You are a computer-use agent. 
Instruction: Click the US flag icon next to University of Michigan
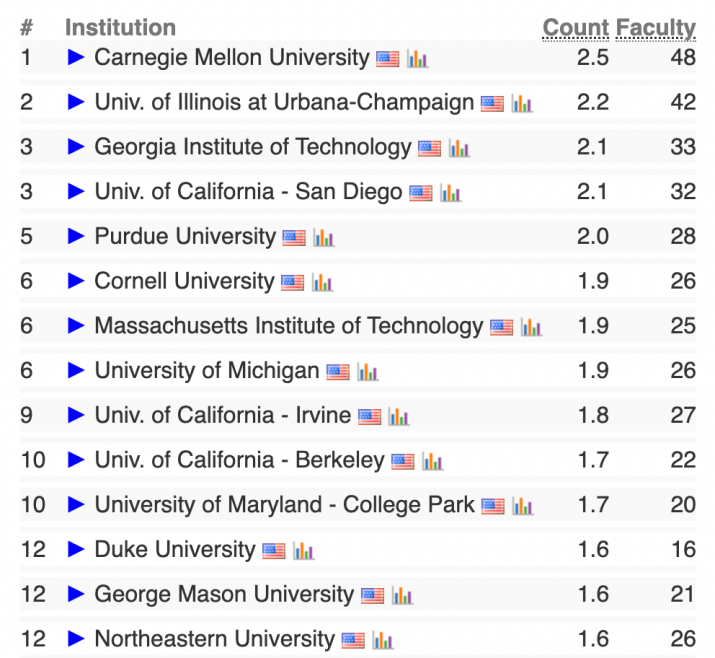(x=338, y=372)
